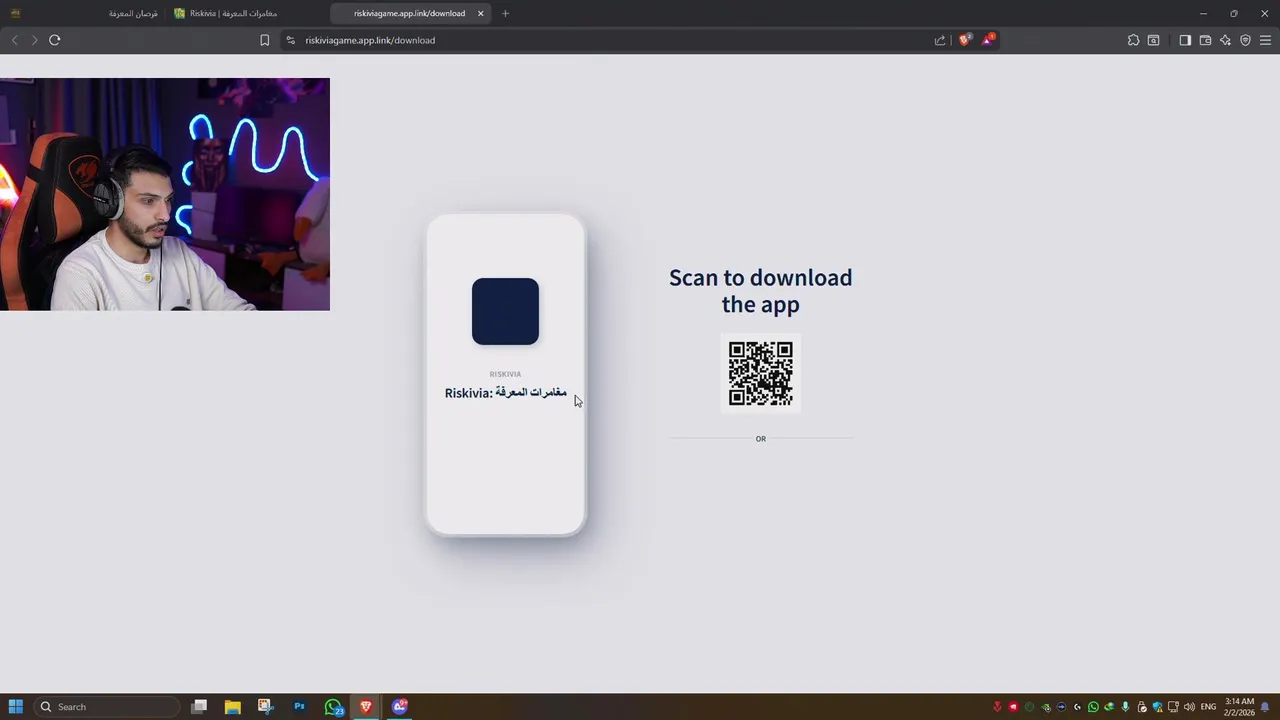Switch to the قرصان المعرفة tab
The width and height of the screenshot is (1280, 720).
pos(85,13)
